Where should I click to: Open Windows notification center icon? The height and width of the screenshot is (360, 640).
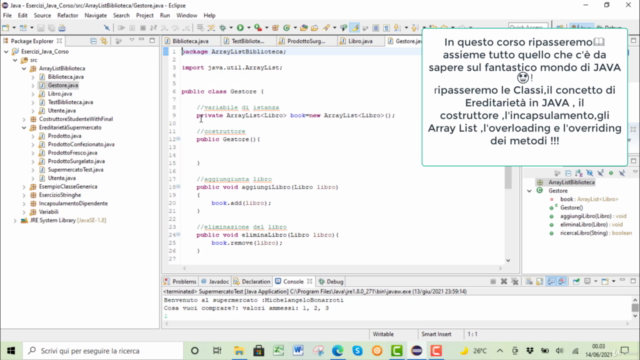624,351
